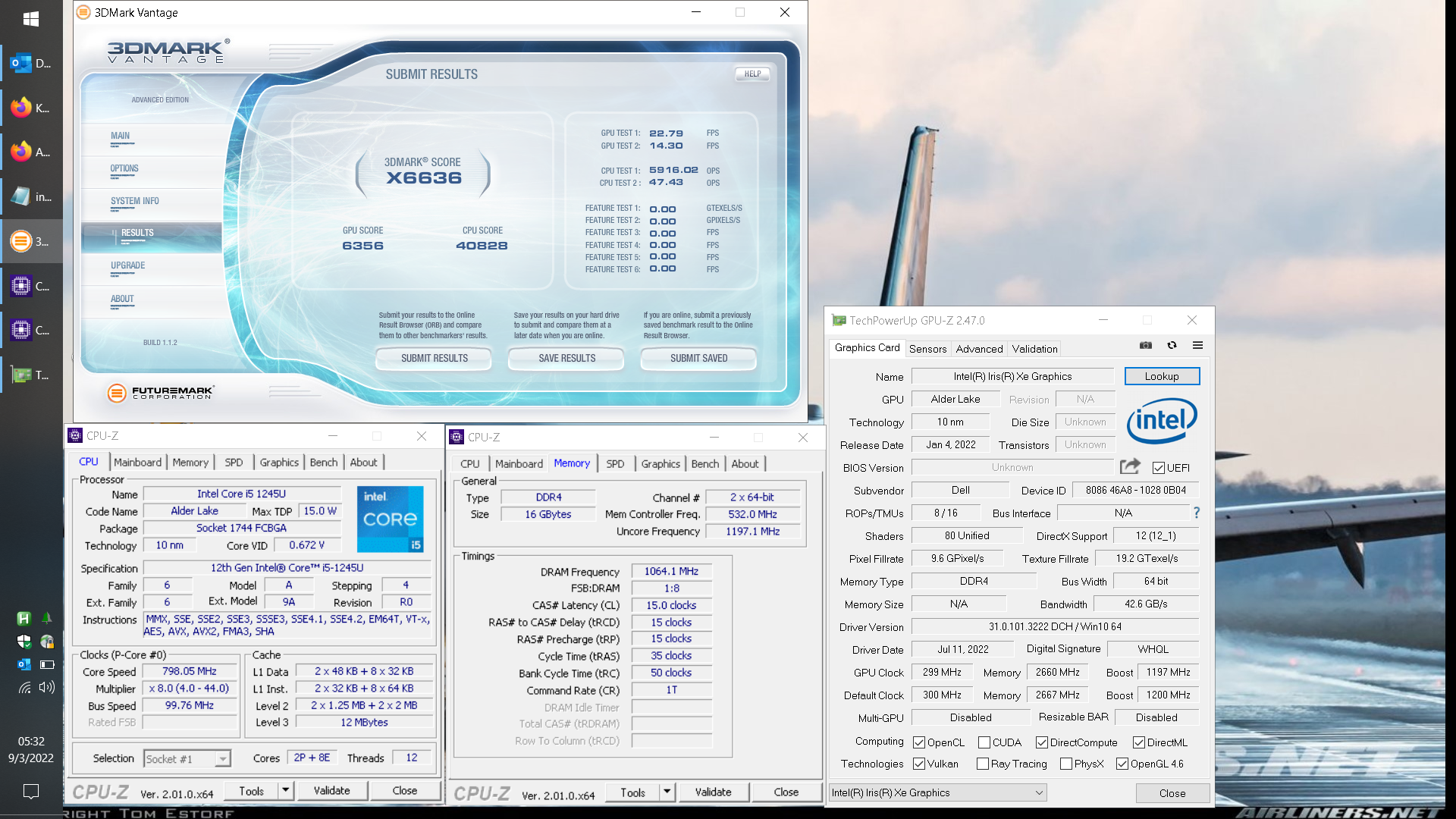
Task: Open the Windows Start menu
Action: coord(31,19)
